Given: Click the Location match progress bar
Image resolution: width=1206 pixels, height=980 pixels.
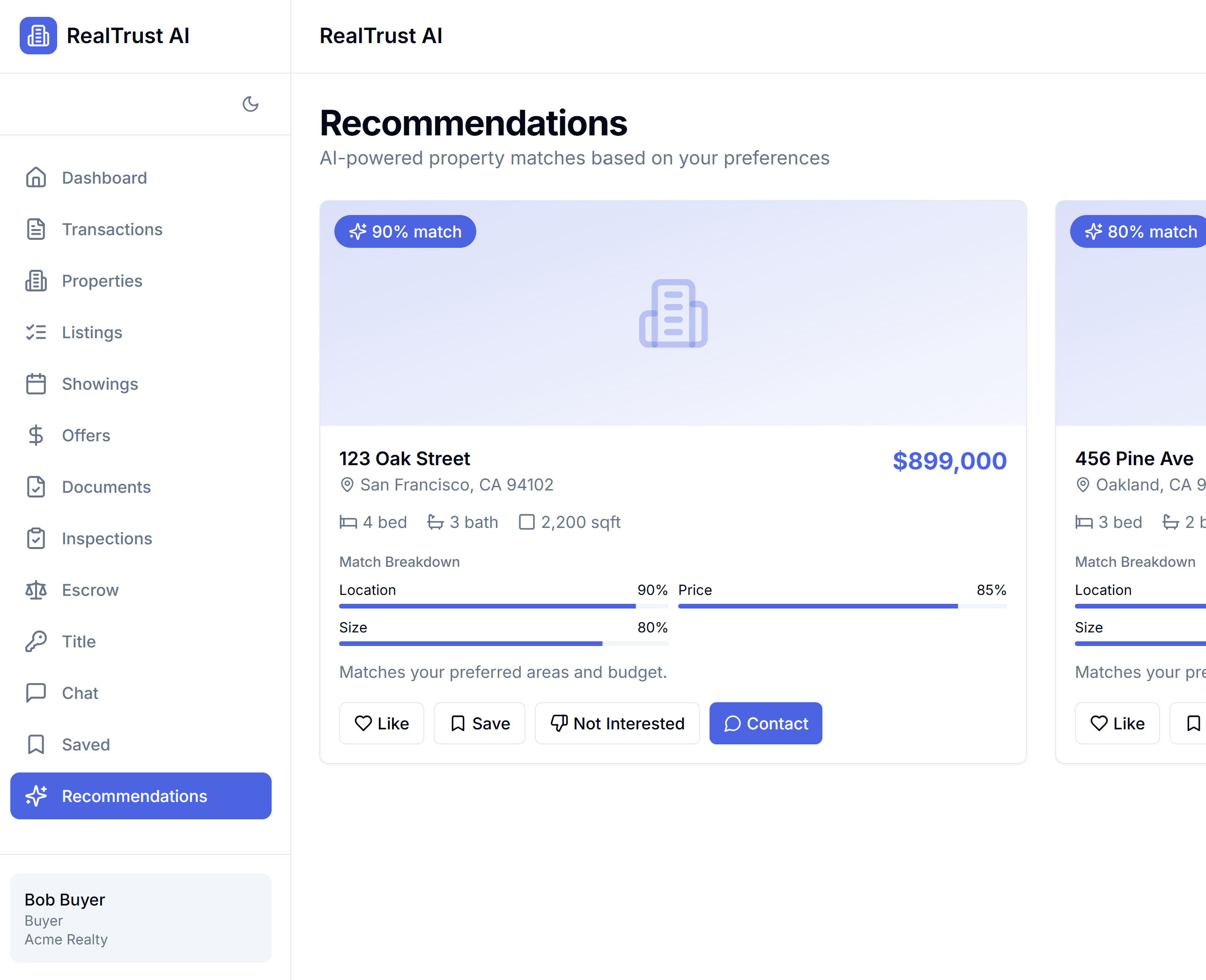Looking at the screenshot, I should pyautogui.click(x=503, y=606).
